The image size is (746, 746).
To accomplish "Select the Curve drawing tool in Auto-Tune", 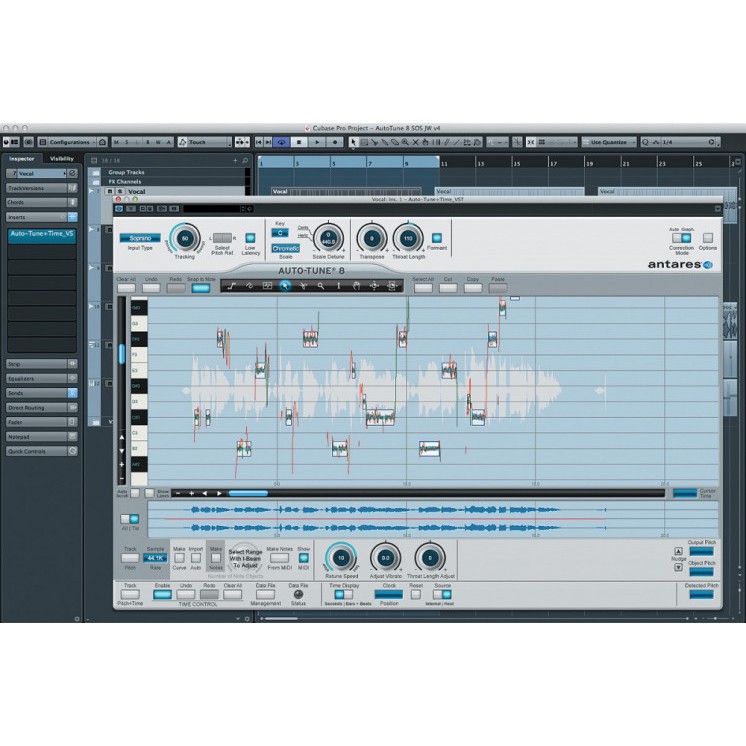I will click(249, 286).
